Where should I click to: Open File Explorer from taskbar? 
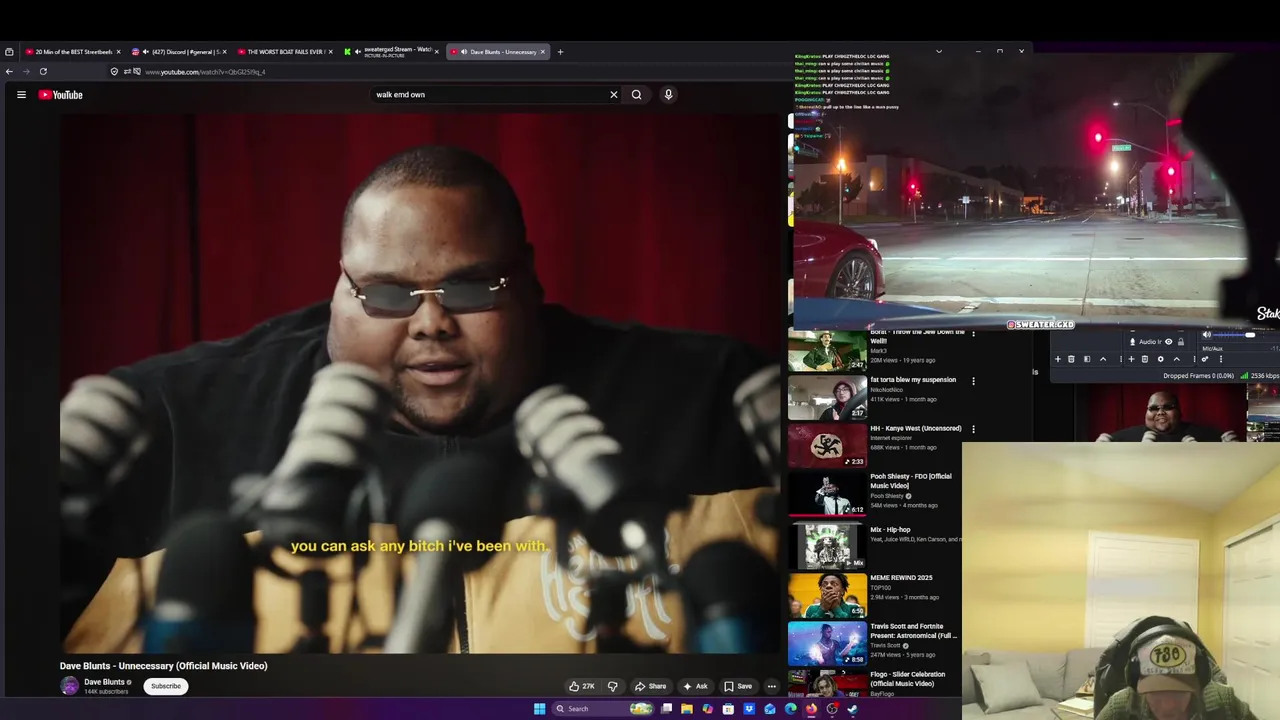click(687, 709)
